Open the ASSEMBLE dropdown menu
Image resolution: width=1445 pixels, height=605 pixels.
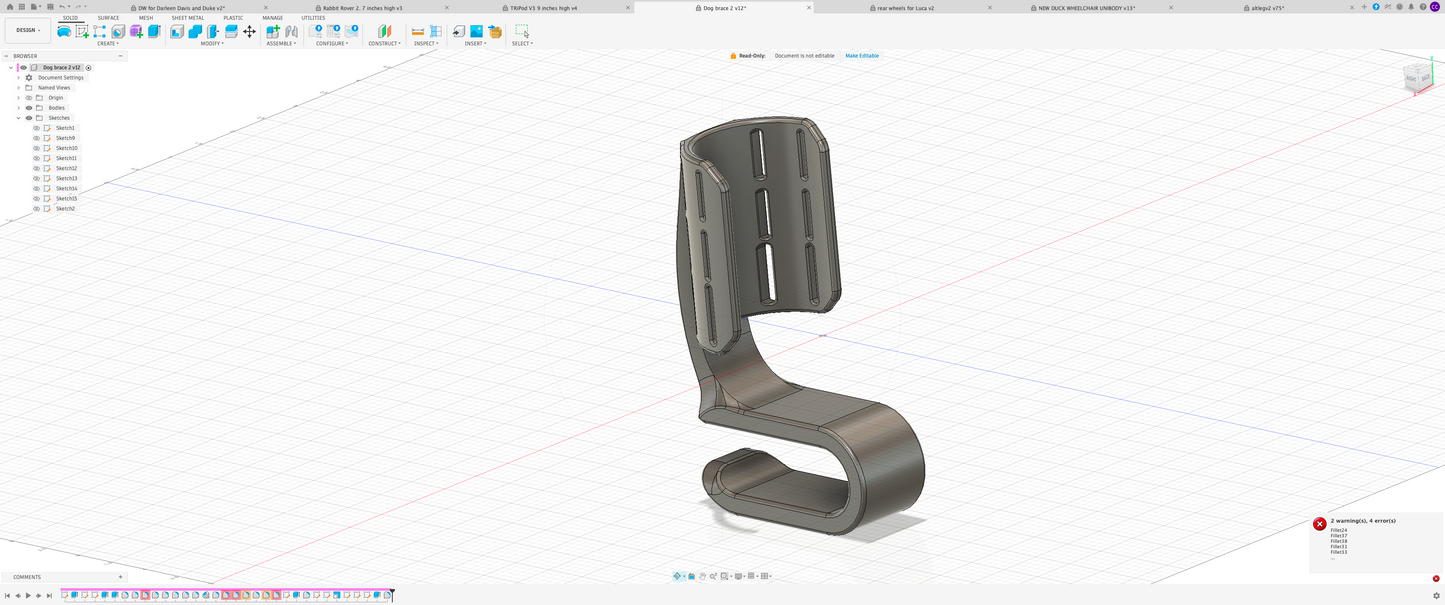(x=281, y=43)
